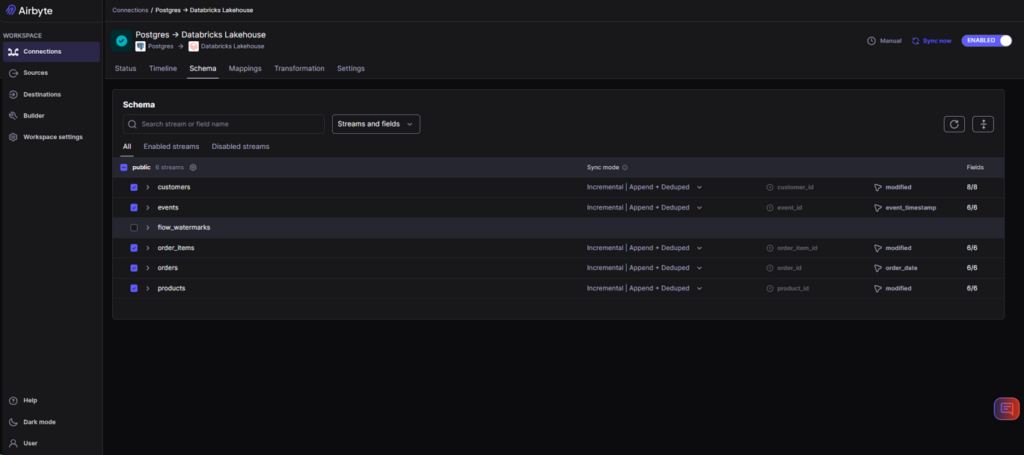The width and height of the screenshot is (1024, 455).
Task: Open the chat support widget
Action: tap(1006, 409)
